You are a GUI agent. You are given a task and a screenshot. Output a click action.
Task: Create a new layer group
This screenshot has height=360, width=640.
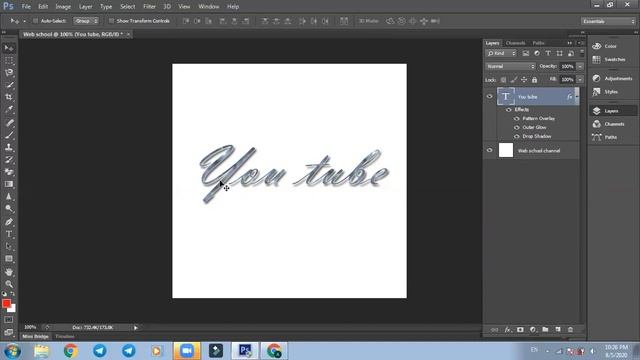(x=545, y=329)
